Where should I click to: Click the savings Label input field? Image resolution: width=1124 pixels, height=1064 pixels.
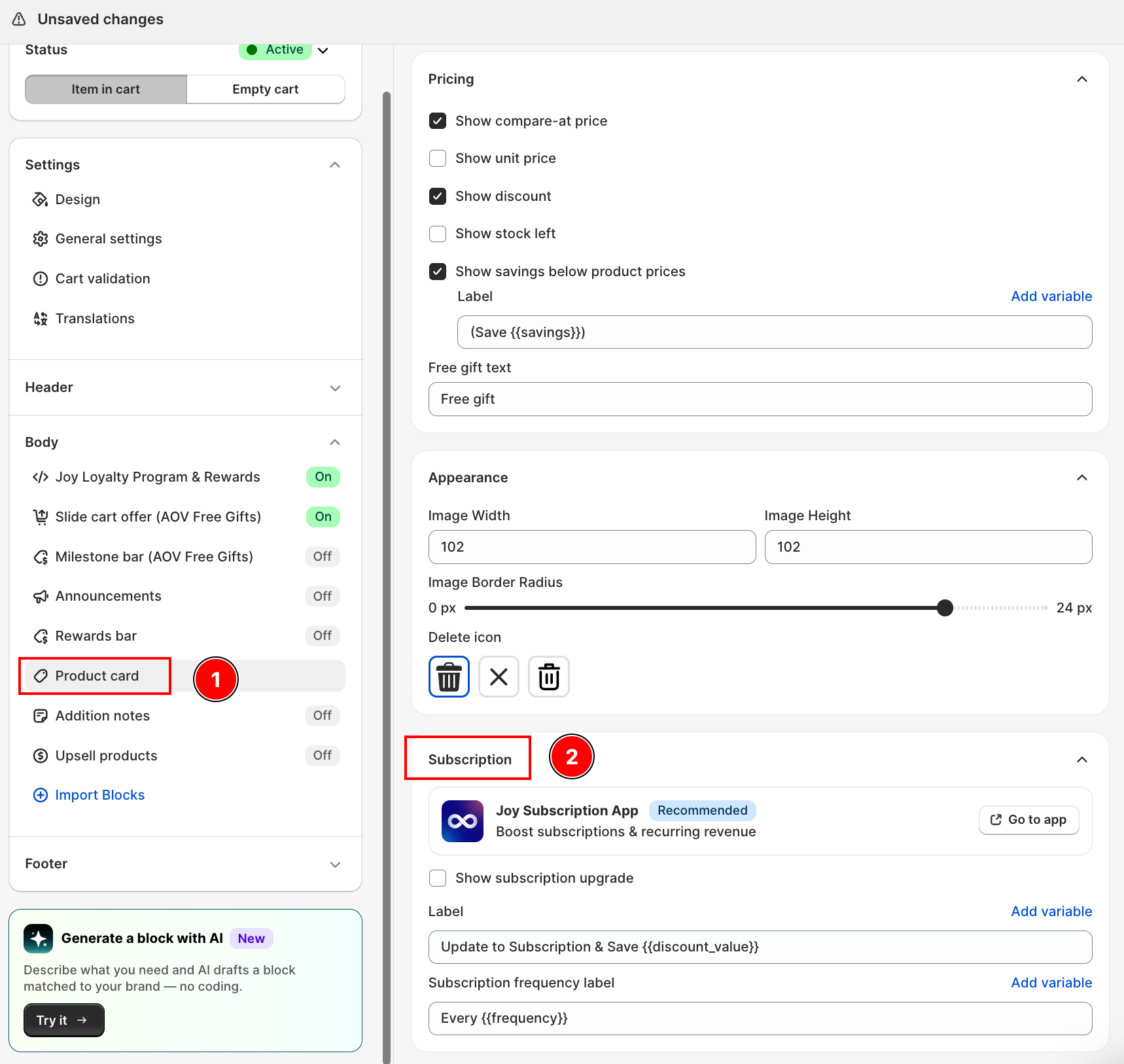coord(775,332)
